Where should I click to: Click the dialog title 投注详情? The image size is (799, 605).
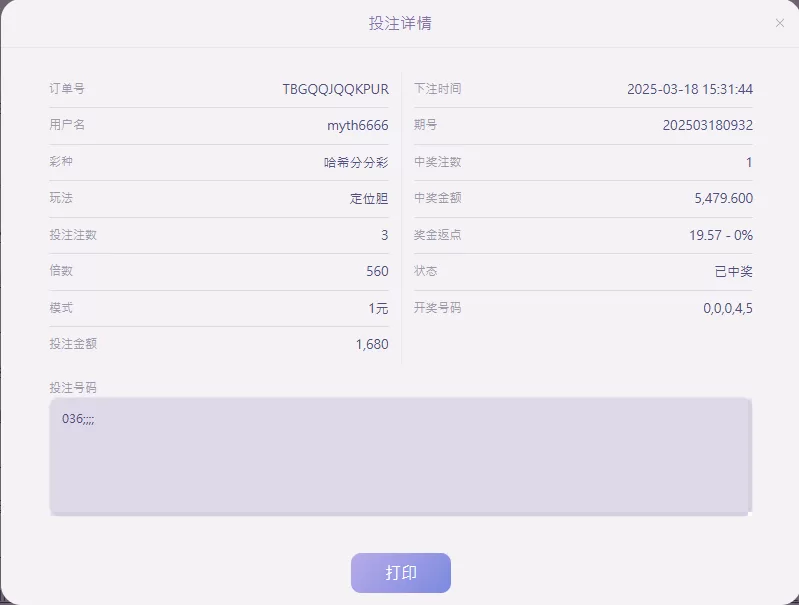coord(400,23)
